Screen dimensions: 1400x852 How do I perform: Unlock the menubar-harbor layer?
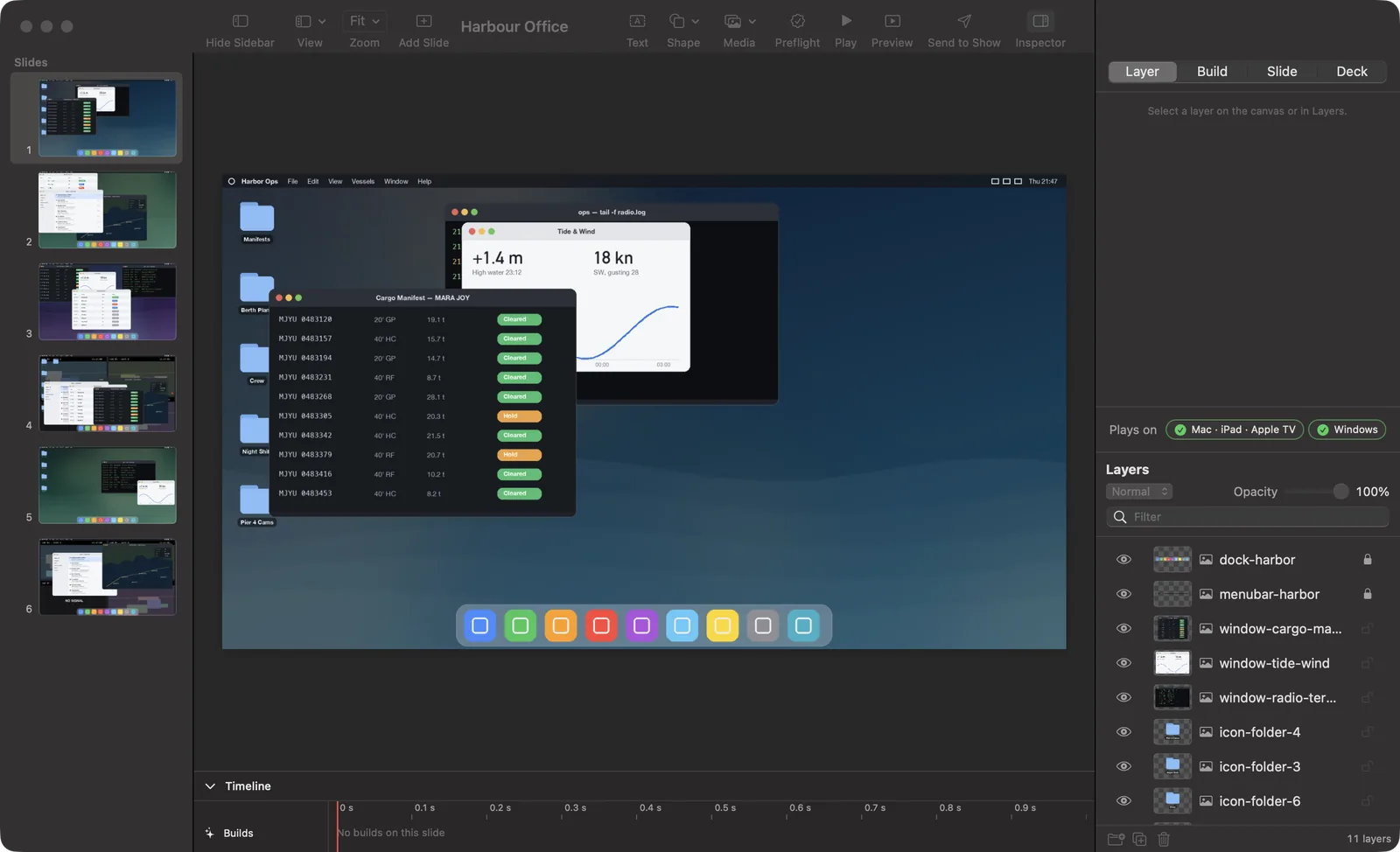(x=1367, y=594)
